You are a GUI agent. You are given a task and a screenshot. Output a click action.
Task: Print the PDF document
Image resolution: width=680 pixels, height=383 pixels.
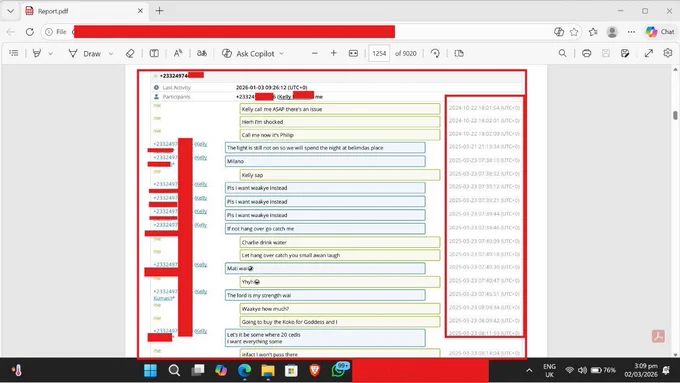586,53
